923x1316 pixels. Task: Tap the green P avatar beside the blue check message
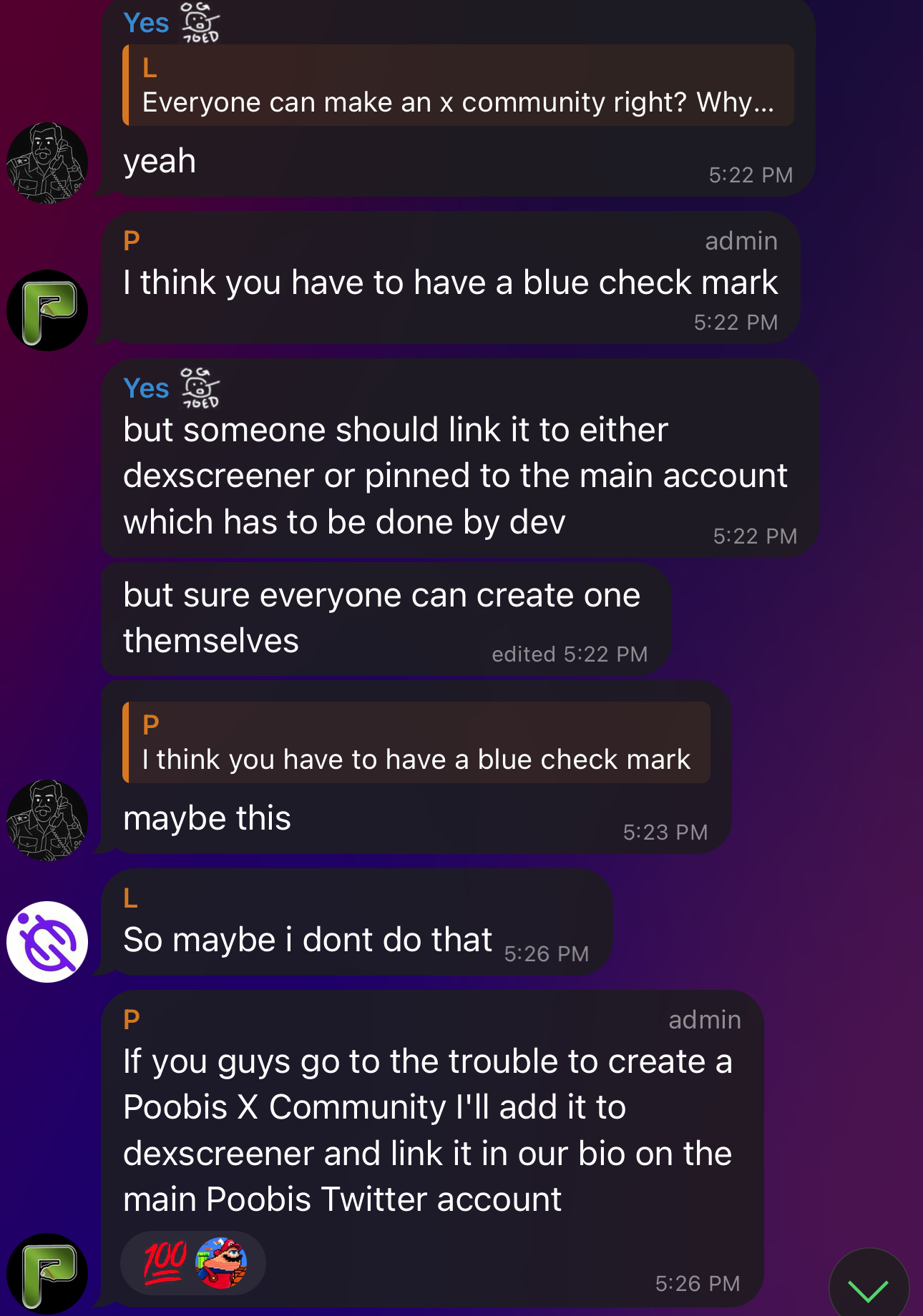pos(47,310)
